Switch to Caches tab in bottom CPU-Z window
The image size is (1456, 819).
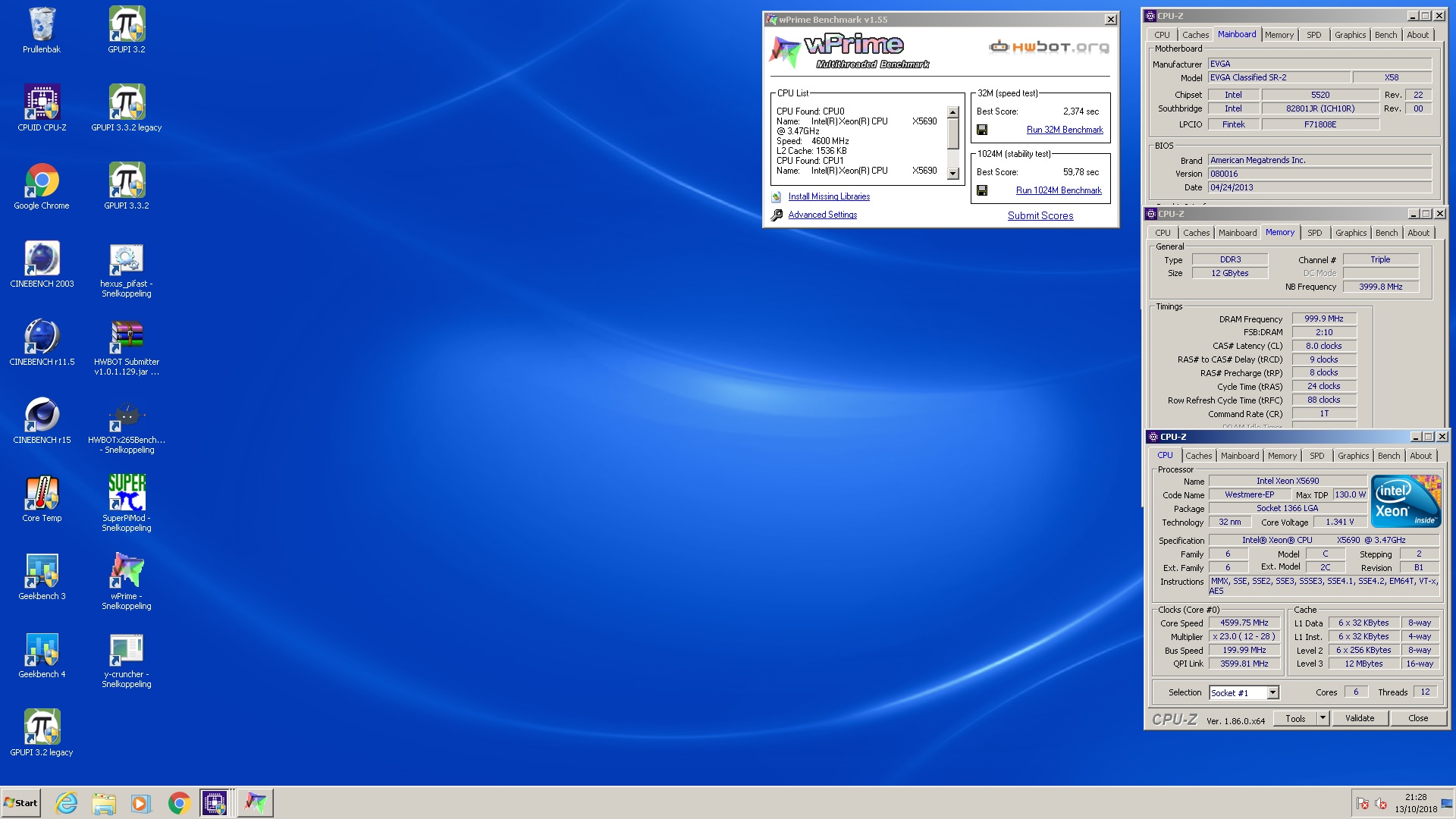(x=1199, y=456)
